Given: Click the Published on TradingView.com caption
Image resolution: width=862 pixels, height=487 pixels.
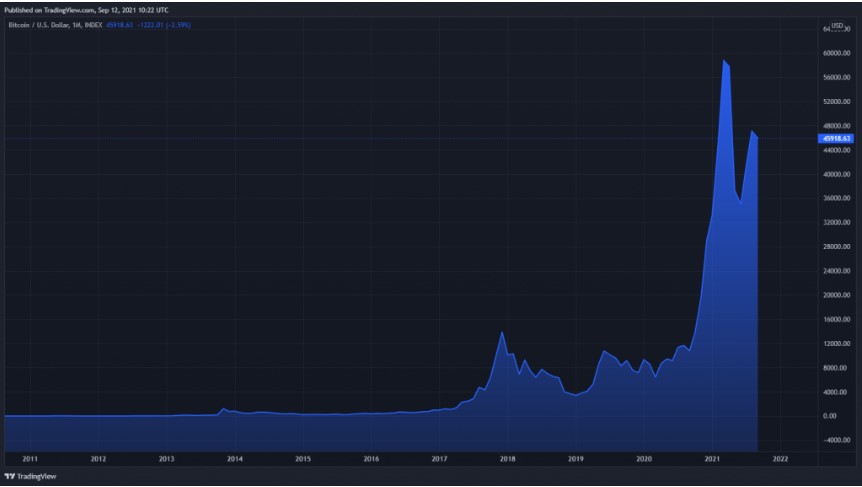Looking at the screenshot, I should coord(87,10).
